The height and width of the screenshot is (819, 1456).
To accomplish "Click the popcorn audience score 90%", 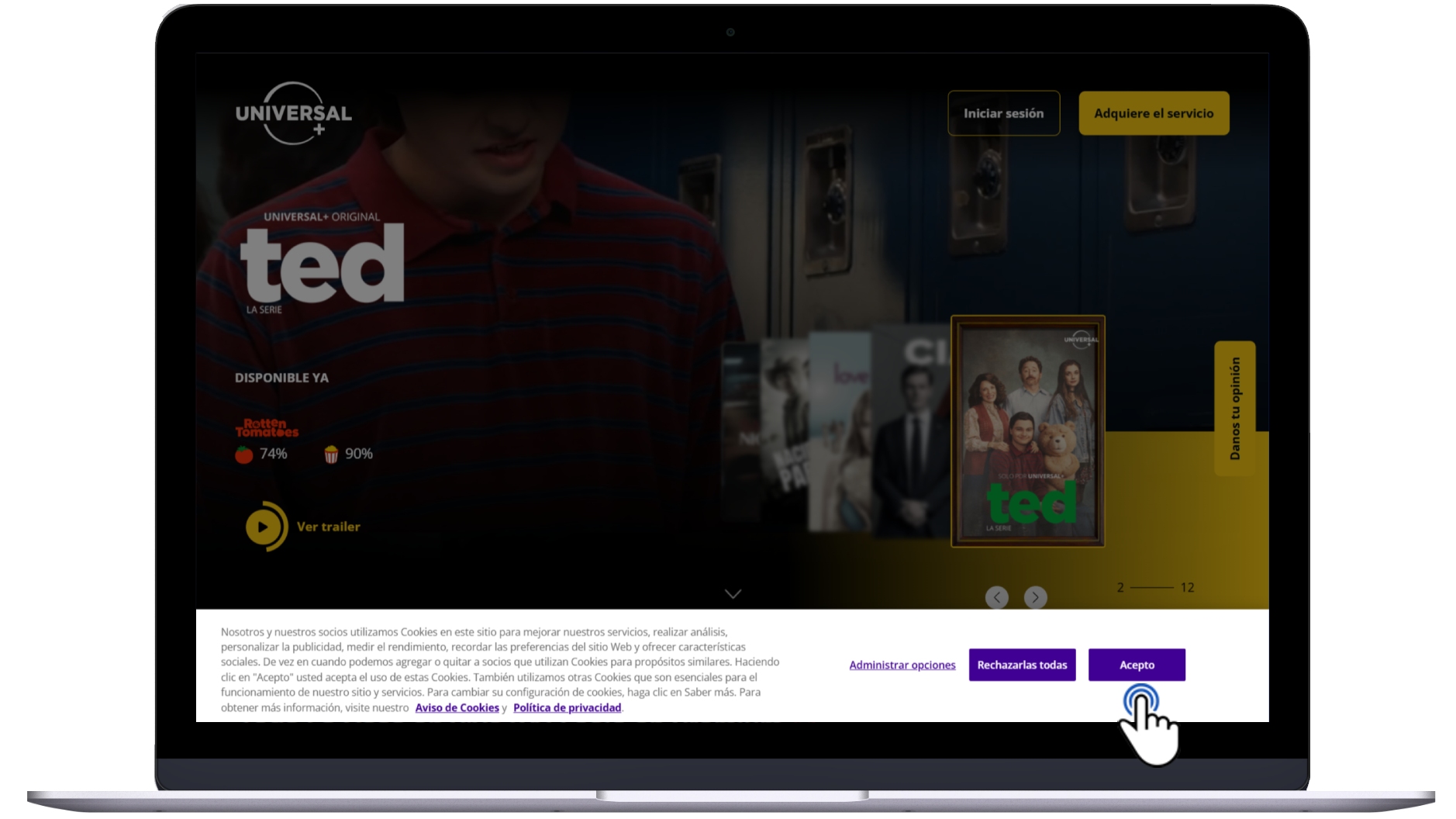I will pos(348,454).
